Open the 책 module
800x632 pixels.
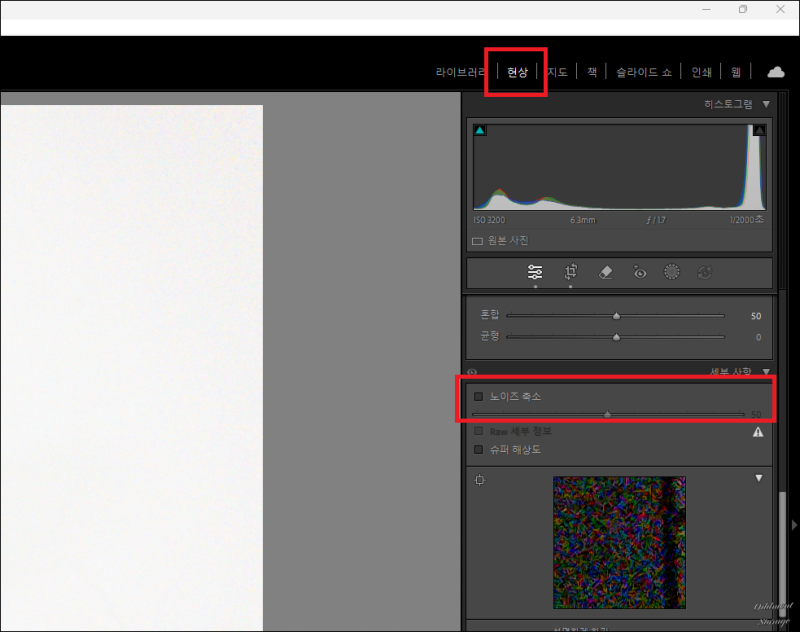click(592, 72)
